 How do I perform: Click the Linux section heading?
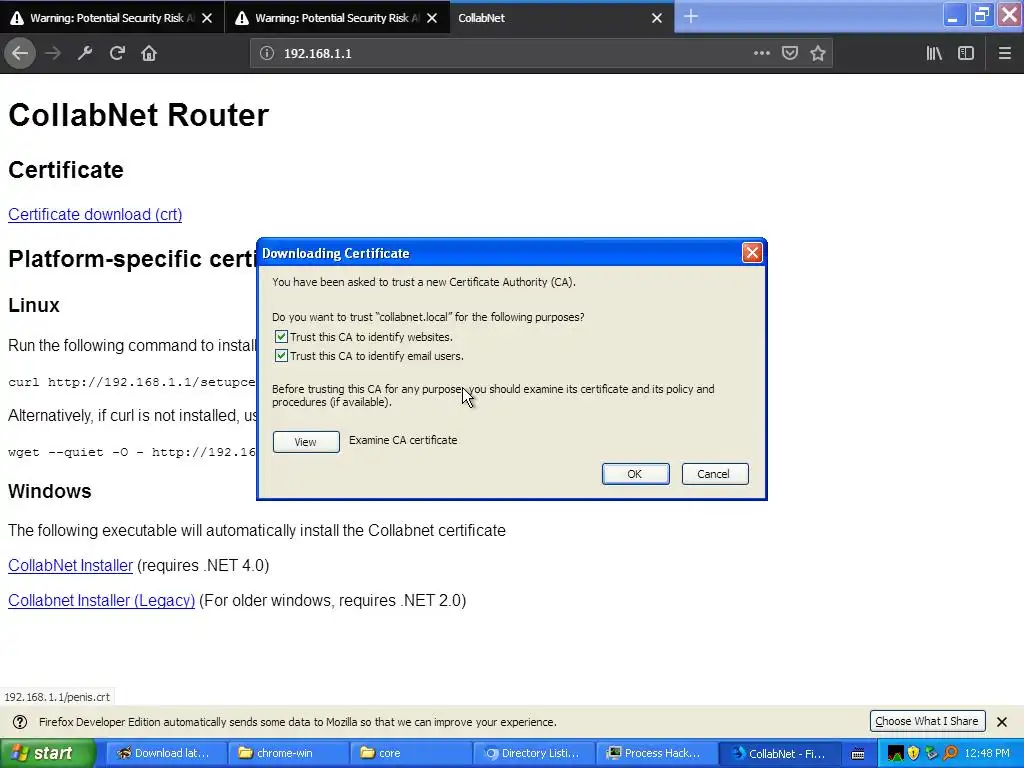[x=34, y=305]
